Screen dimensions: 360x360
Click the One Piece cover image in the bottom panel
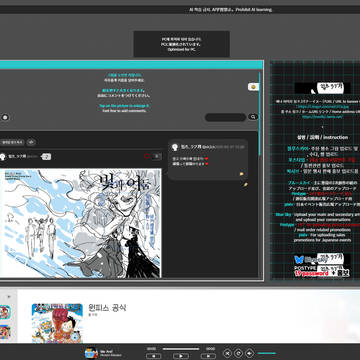pyautogui.click(x=57, y=323)
